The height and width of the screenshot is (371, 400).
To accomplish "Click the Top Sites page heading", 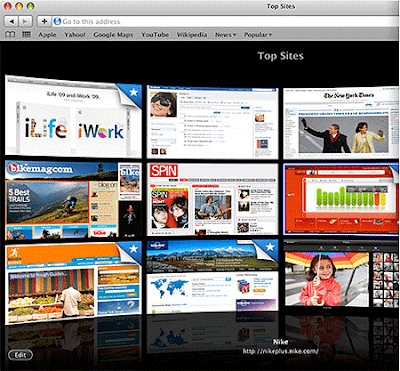I will coord(281,56).
